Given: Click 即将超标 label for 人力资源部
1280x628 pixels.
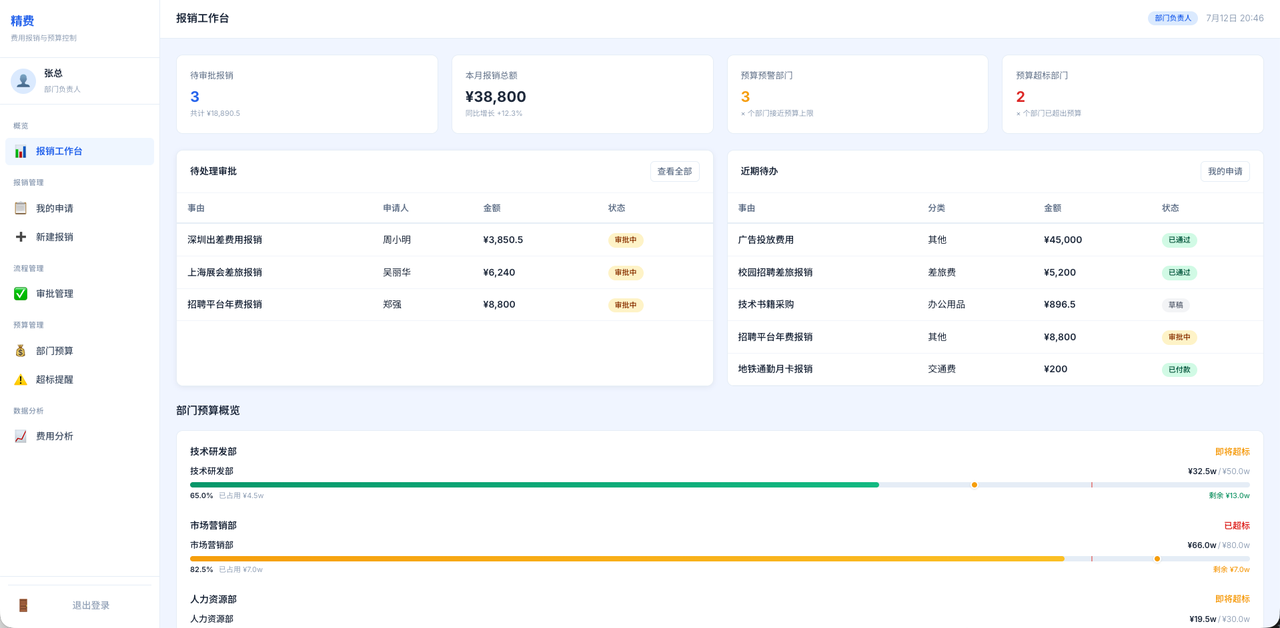Looking at the screenshot, I should click(1232, 599).
